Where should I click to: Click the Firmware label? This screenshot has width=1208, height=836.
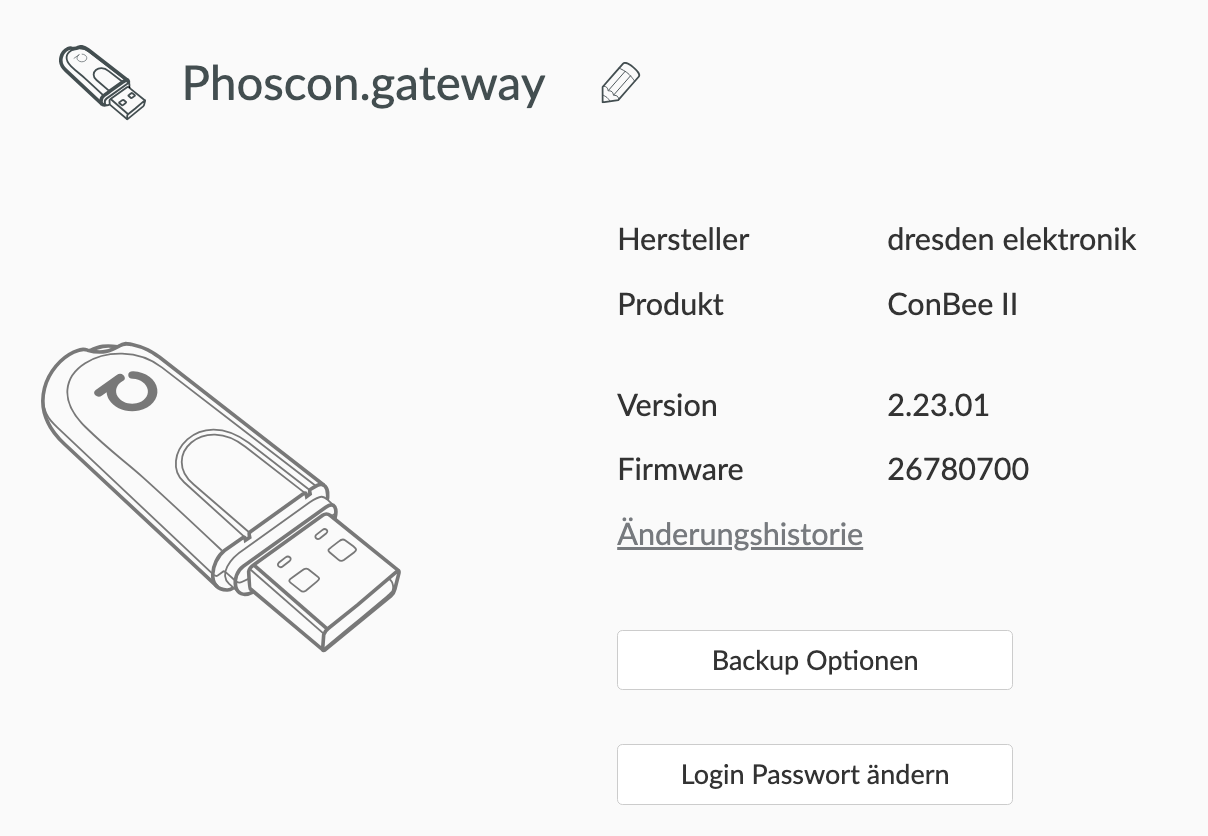tap(680, 469)
